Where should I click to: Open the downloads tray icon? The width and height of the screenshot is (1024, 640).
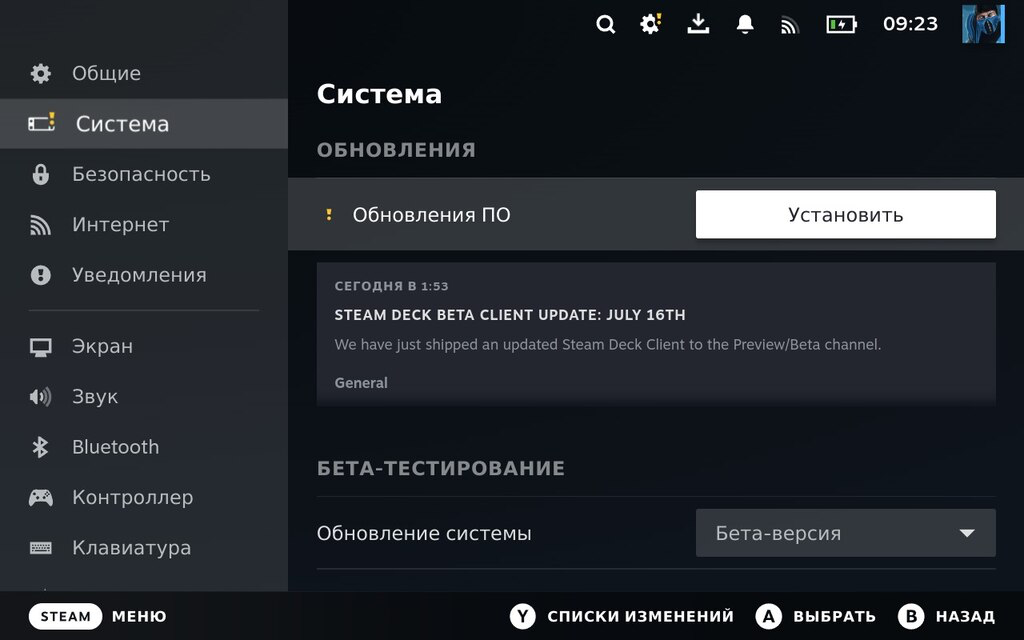coord(698,24)
